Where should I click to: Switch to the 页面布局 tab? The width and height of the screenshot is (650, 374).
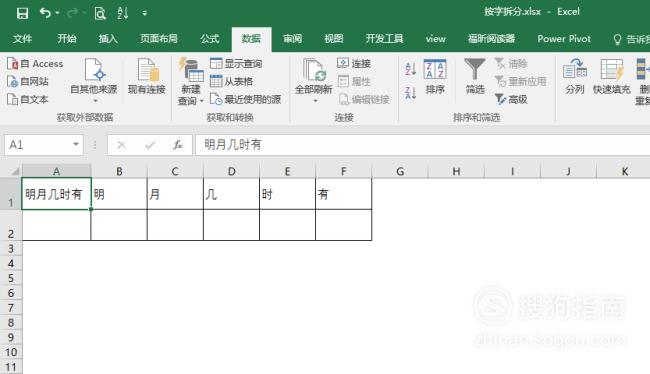pyautogui.click(x=159, y=39)
